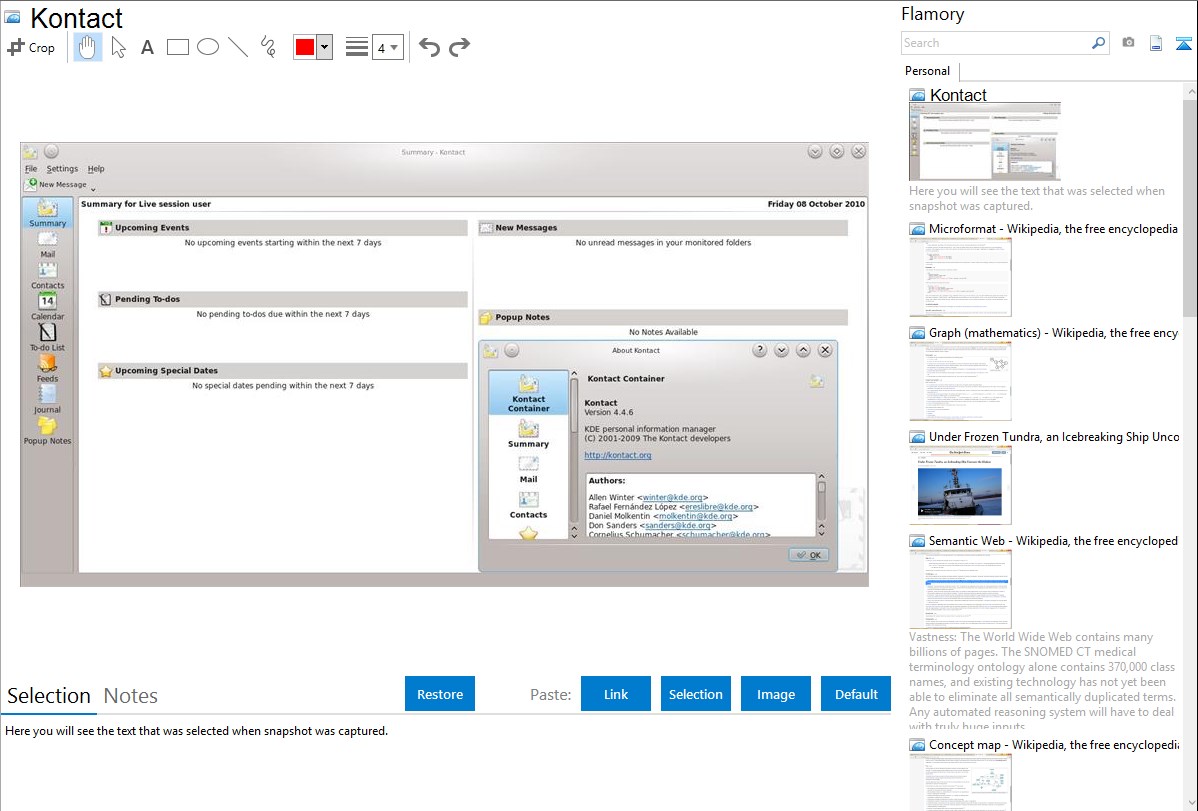Open the color picker dropdown arrow

(x=324, y=47)
